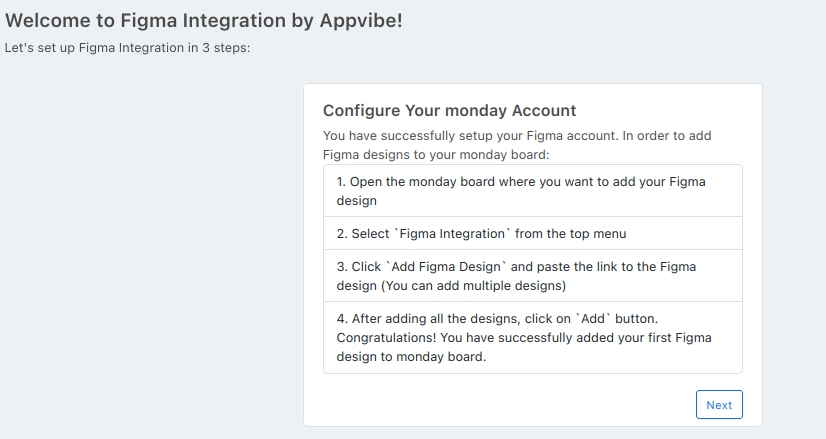
Task: Click Figma account text in the description
Action: (572, 136)
